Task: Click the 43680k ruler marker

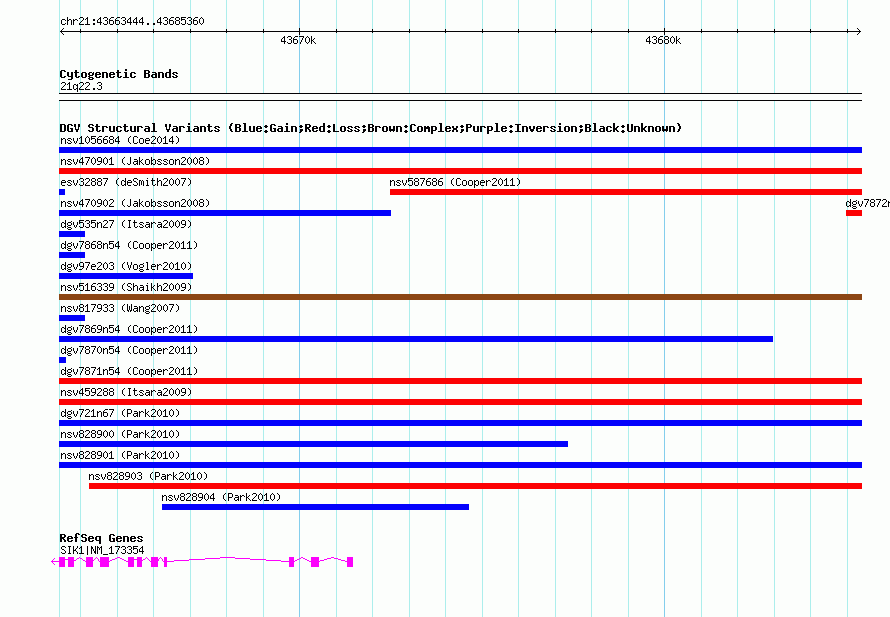Action: point(663,40)
